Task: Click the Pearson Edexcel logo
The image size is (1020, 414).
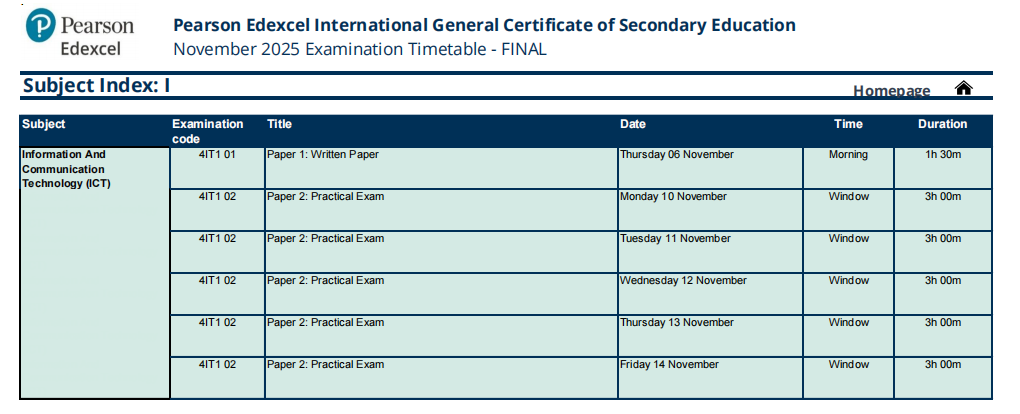Action: tap(78, 35)
